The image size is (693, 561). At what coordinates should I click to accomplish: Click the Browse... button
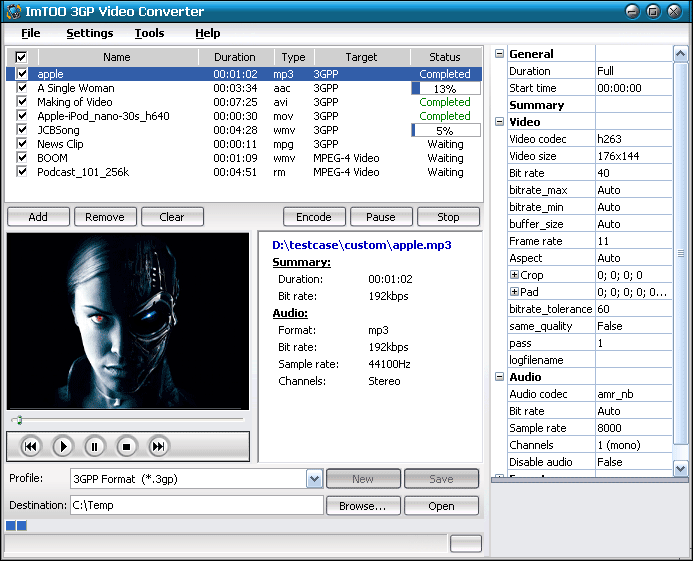point(363,506)
